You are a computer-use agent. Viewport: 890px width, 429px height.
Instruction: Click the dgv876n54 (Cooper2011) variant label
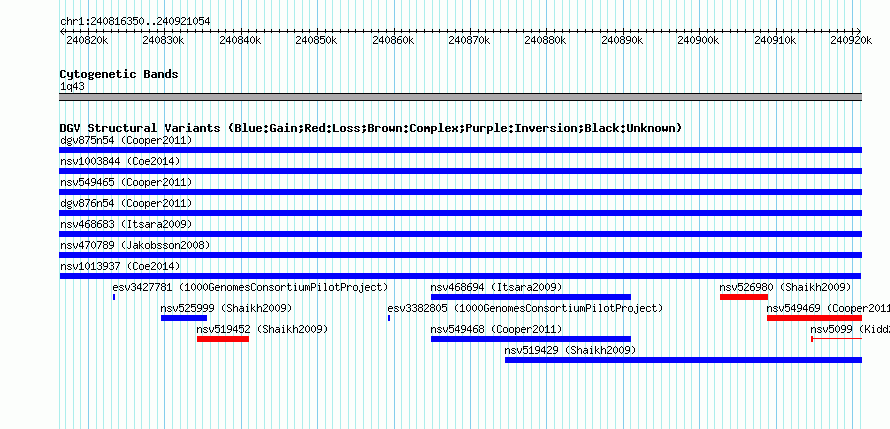coord(126,203)
